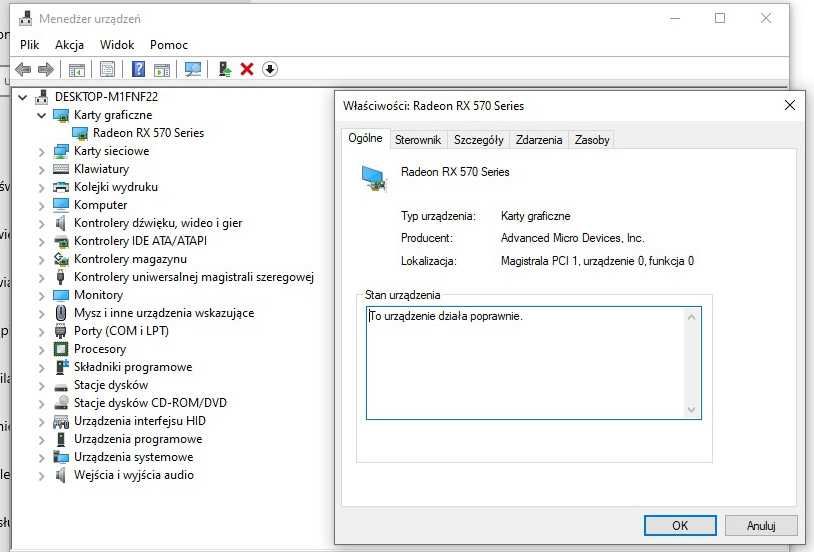The height and width of the screenshot is (552, 814).
Task: Click the Forward arrow toolbar icon
Action: point(46,69)
